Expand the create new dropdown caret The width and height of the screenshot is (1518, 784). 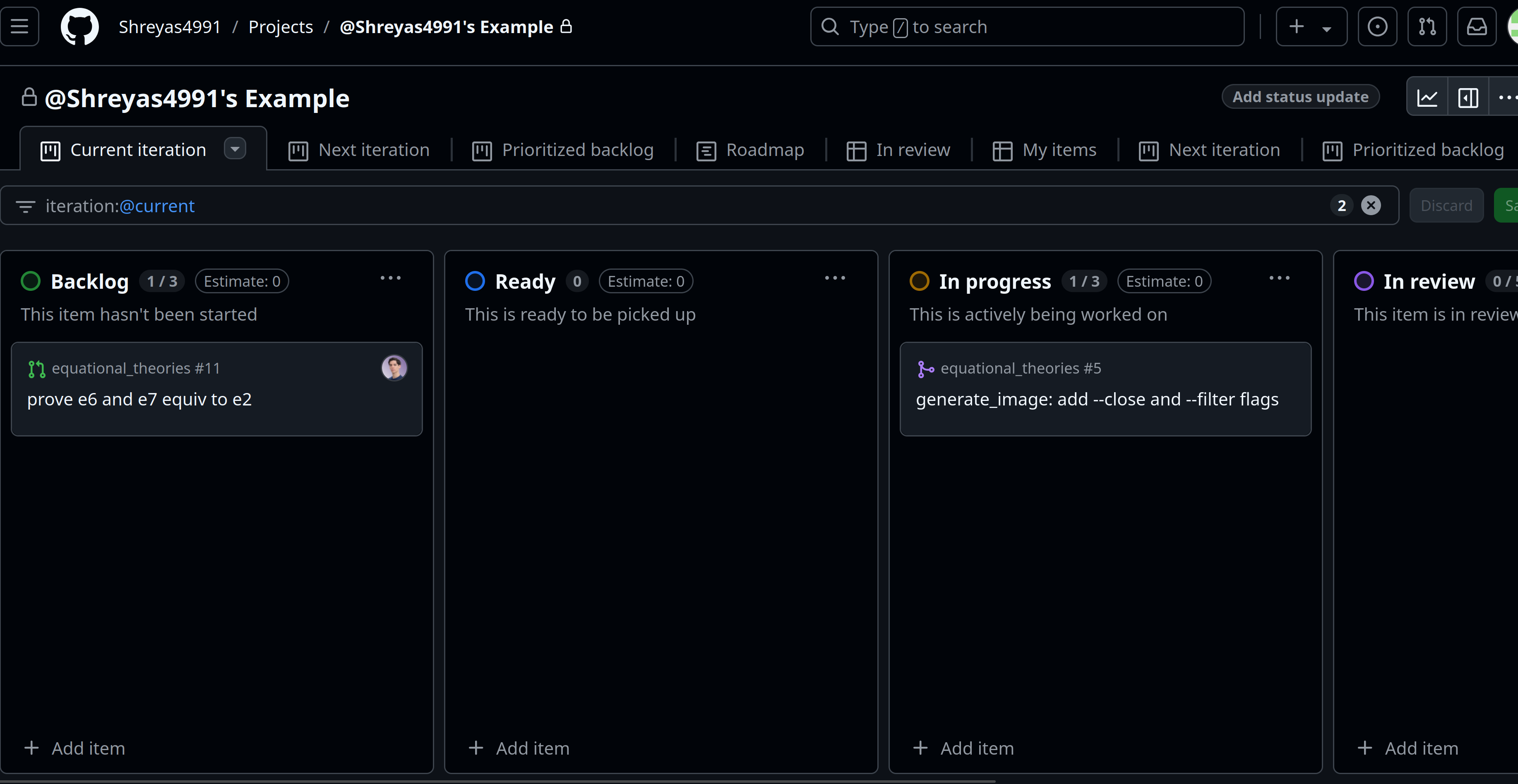1326,28
